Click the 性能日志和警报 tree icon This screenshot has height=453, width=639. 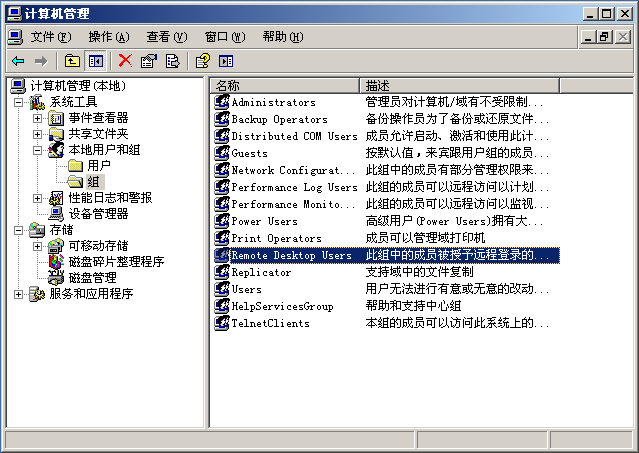point(56,198)
